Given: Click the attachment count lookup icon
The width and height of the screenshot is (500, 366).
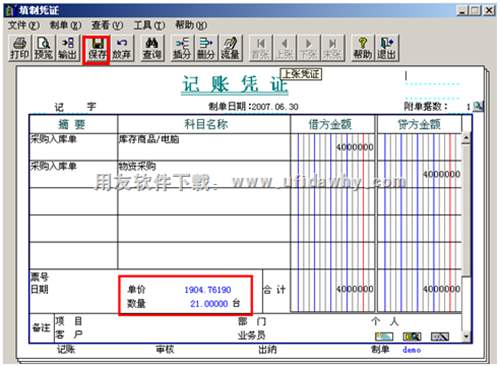Looking at the screenshot, I should [x=478, y=106].
